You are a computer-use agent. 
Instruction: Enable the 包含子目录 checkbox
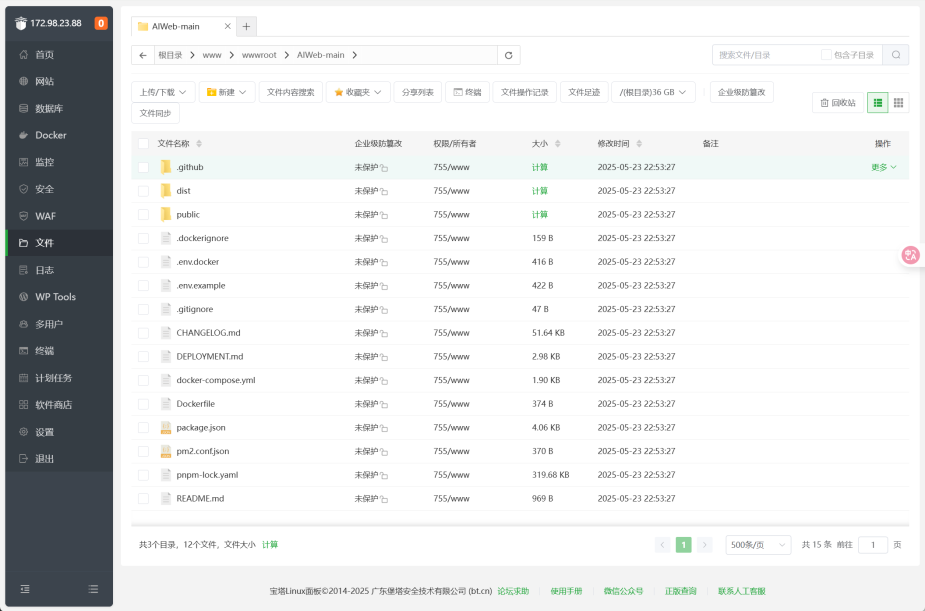coord(826,55)
